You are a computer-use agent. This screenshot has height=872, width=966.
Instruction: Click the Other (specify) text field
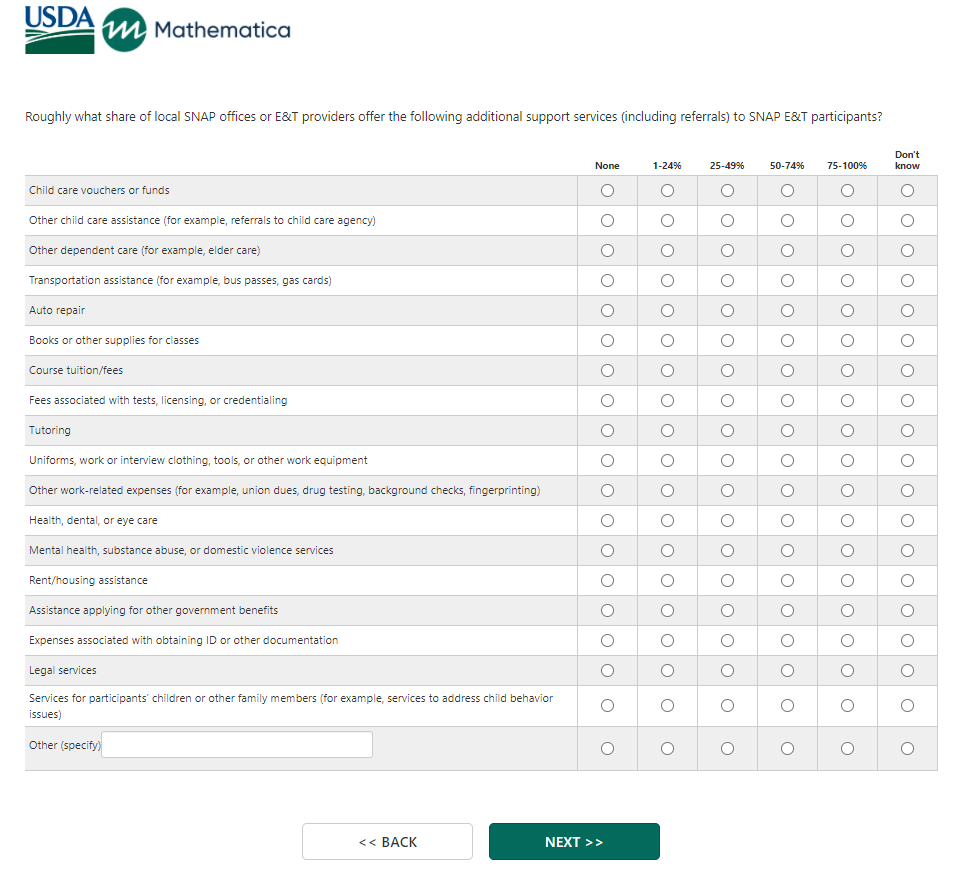click(237, 744)
